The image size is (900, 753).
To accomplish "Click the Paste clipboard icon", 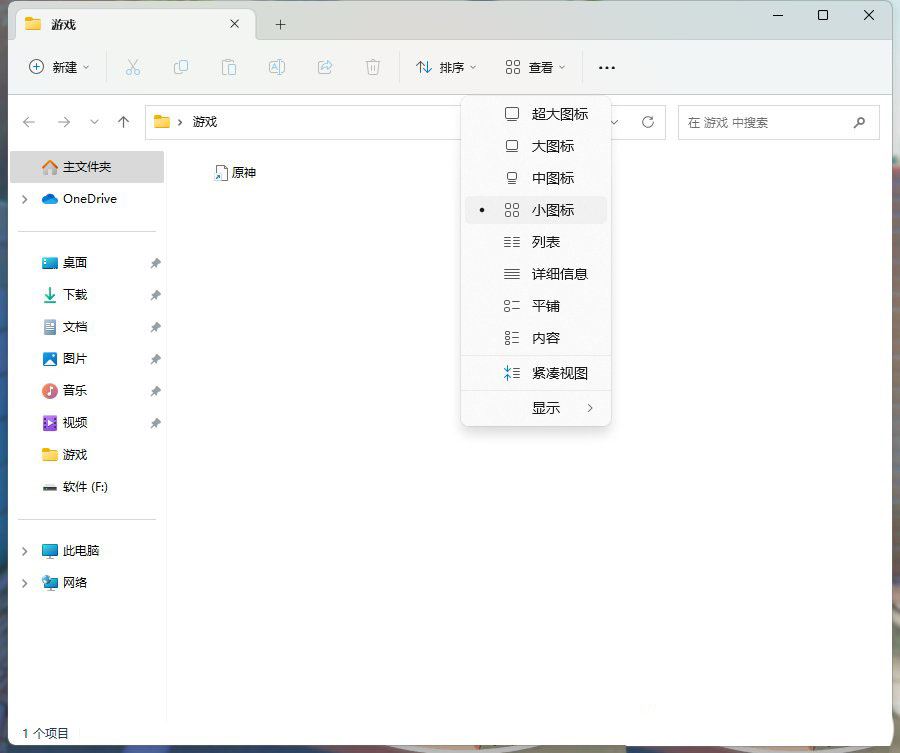I will pyautogui.click(x=228, y=67).
